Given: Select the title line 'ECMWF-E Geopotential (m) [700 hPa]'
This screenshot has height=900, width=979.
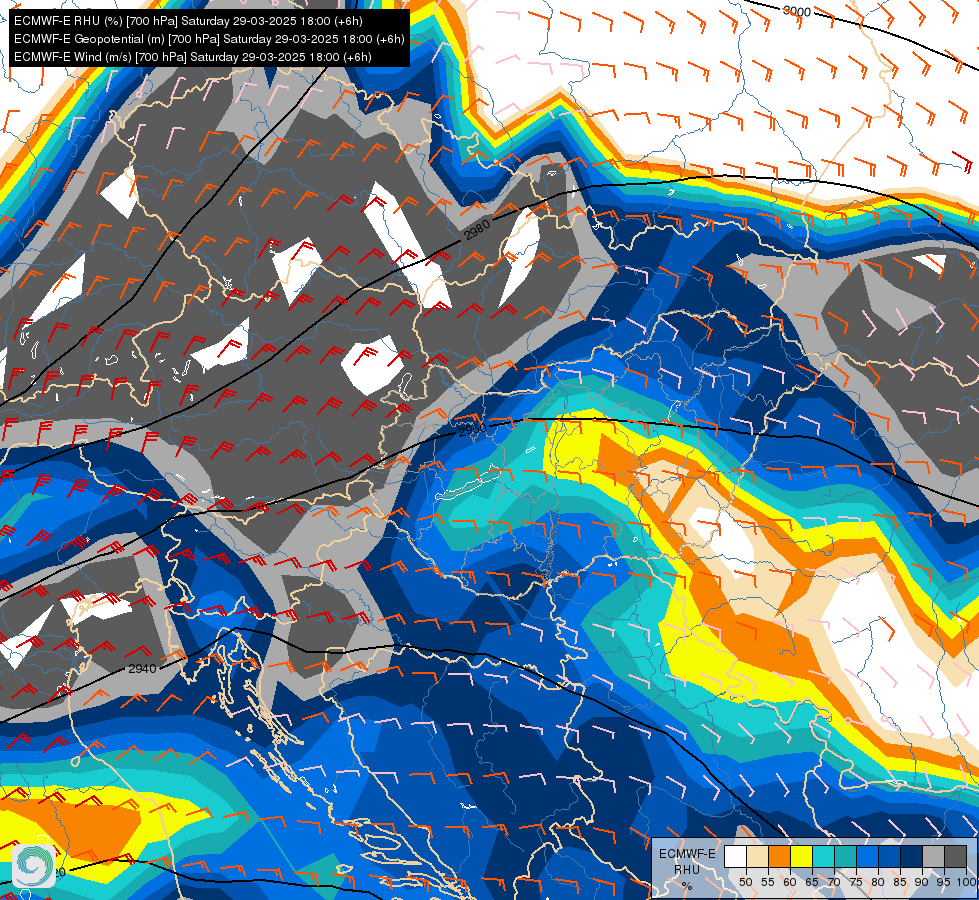Looking at the screenshot, I should [x=209, y=39].
